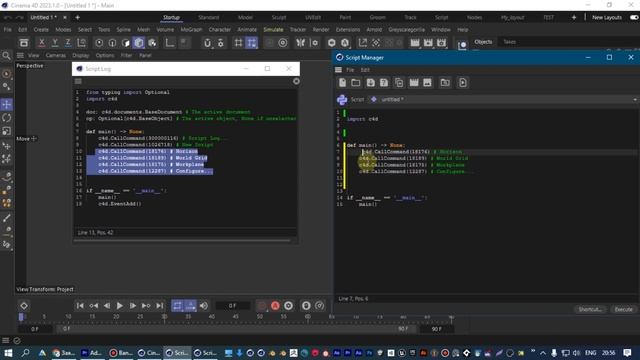
Task: Select the Move tool in left palette
Action: [x=7, y=104]
